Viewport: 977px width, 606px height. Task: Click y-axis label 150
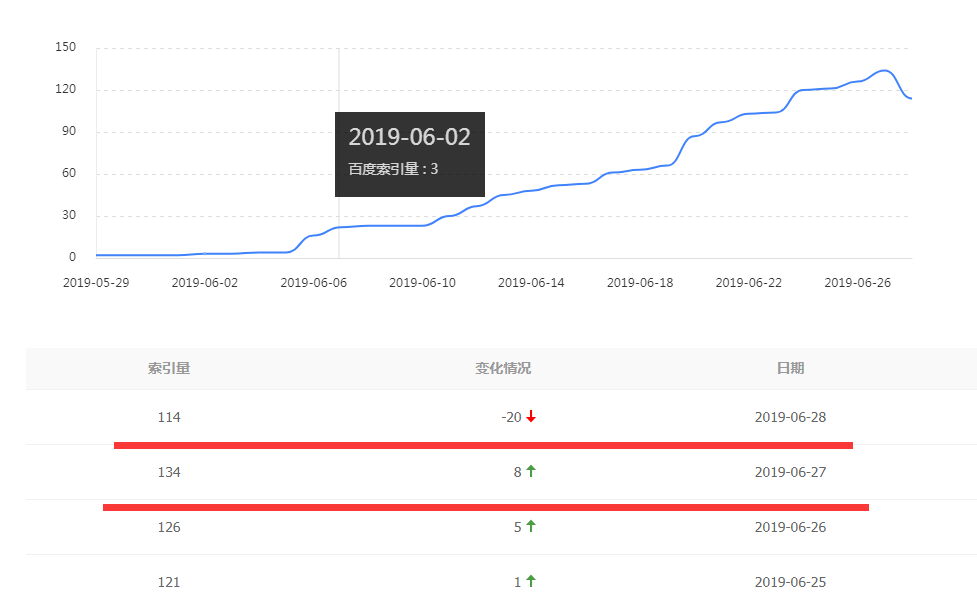tap(65, 47)
